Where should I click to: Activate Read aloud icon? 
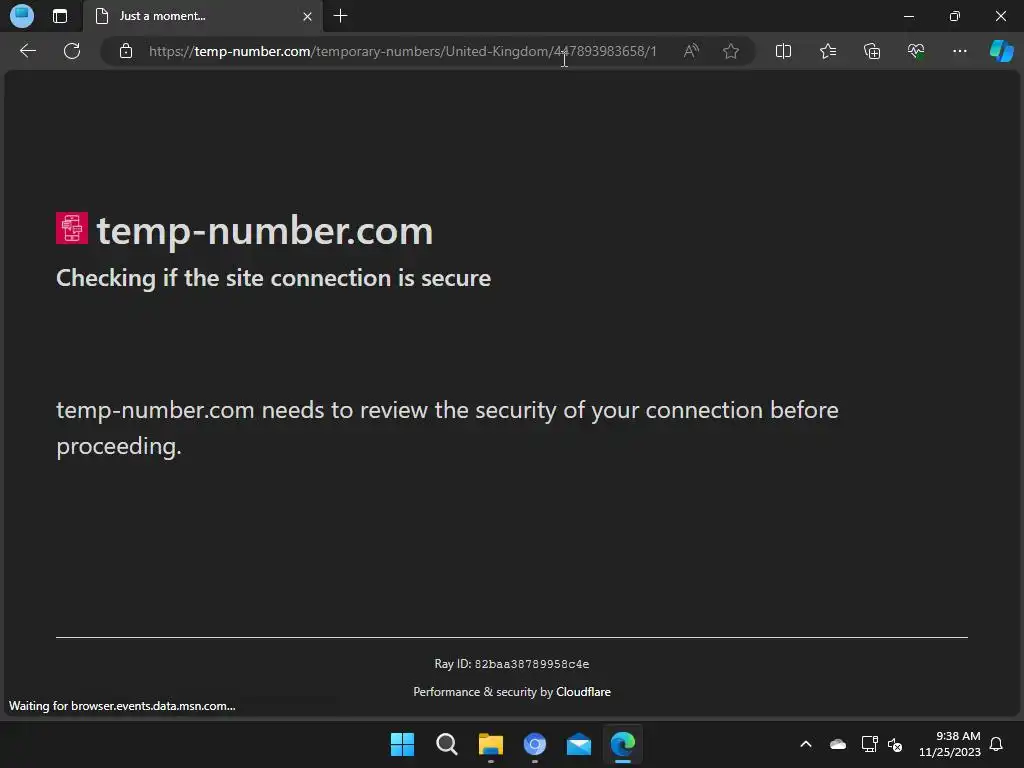[691, 51]
